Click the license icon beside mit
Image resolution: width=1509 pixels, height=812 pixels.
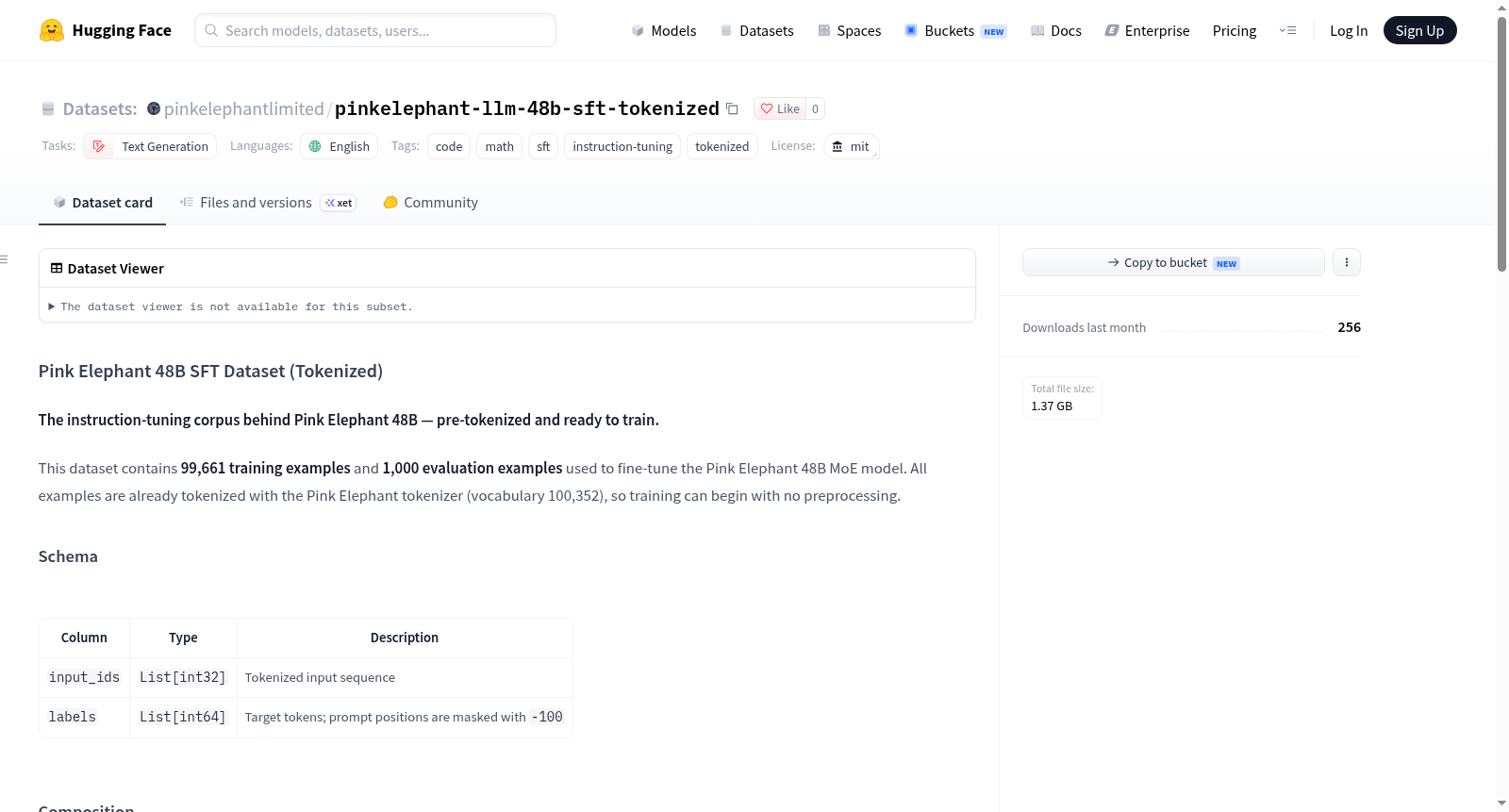837,146
